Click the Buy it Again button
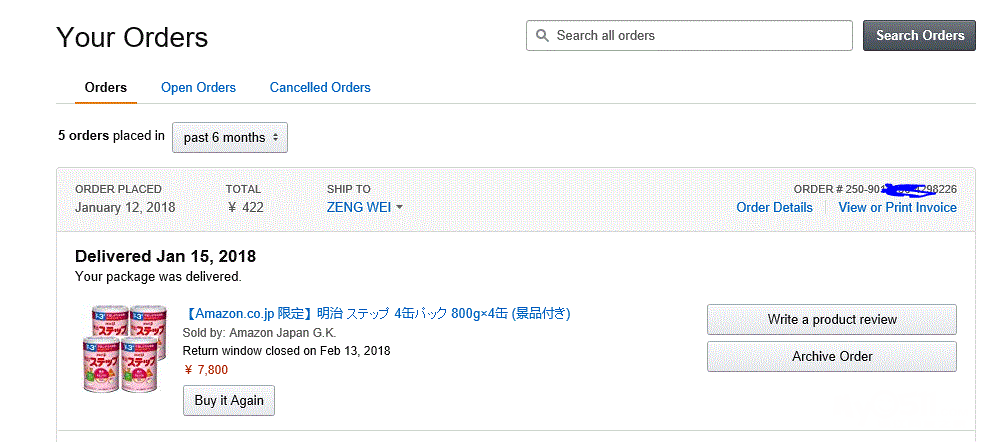 pyautogui.click(x=229, y=401)
